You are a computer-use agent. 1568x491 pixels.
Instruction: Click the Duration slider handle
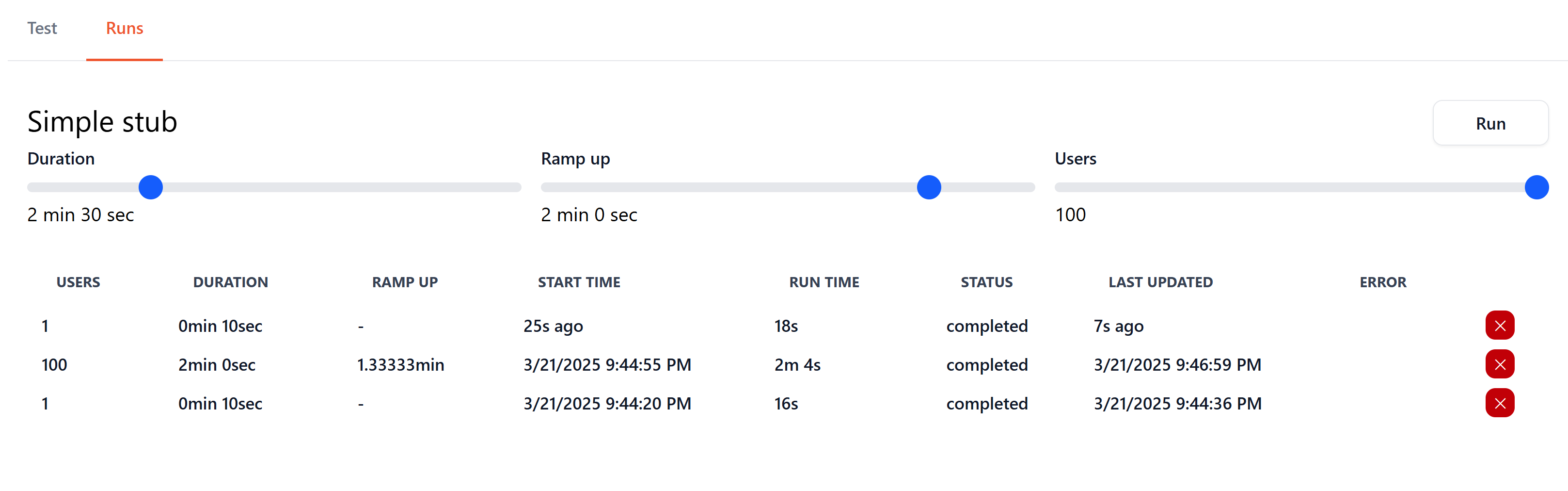[x=150, y=188]
